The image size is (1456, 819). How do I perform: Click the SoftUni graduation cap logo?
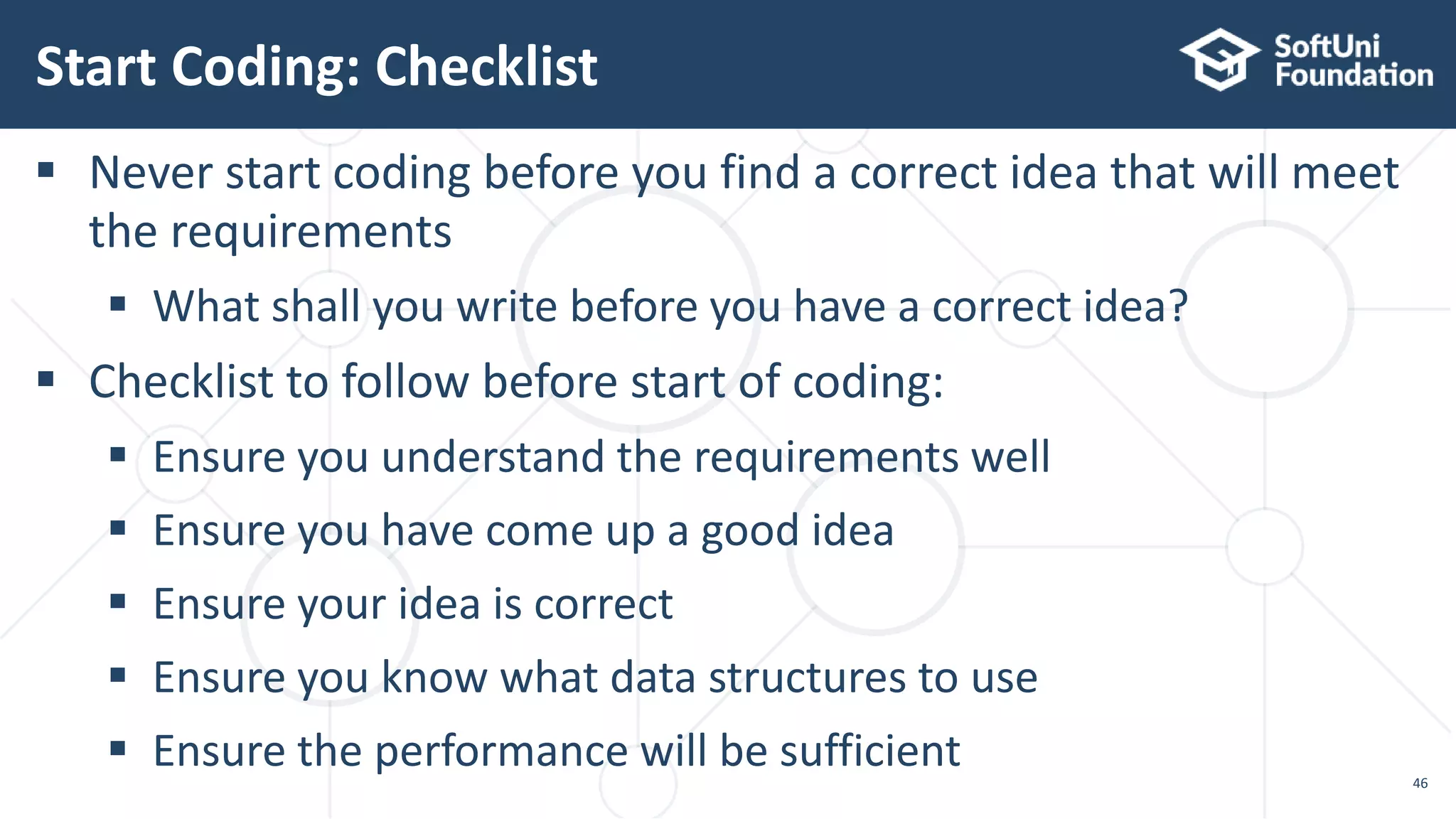click(1220, 60)
